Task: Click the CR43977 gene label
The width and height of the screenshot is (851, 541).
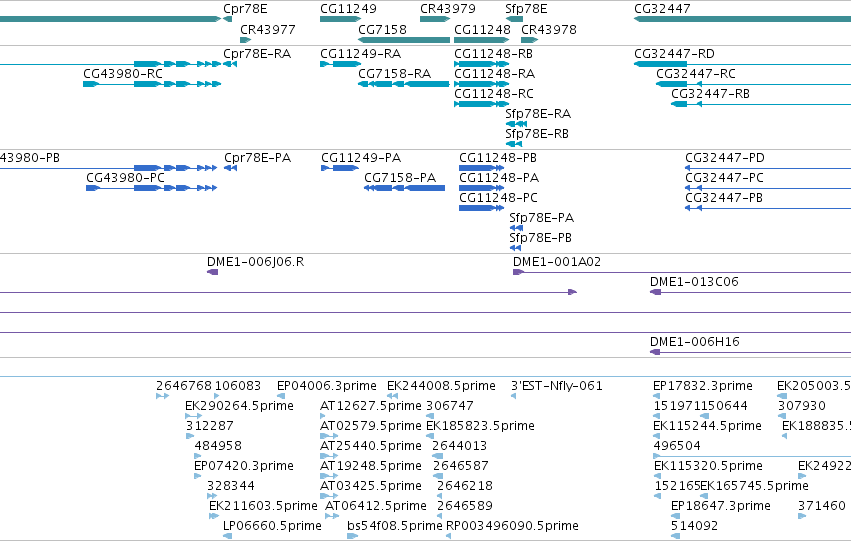Action: pyautogui.click(x=268, y=29)
